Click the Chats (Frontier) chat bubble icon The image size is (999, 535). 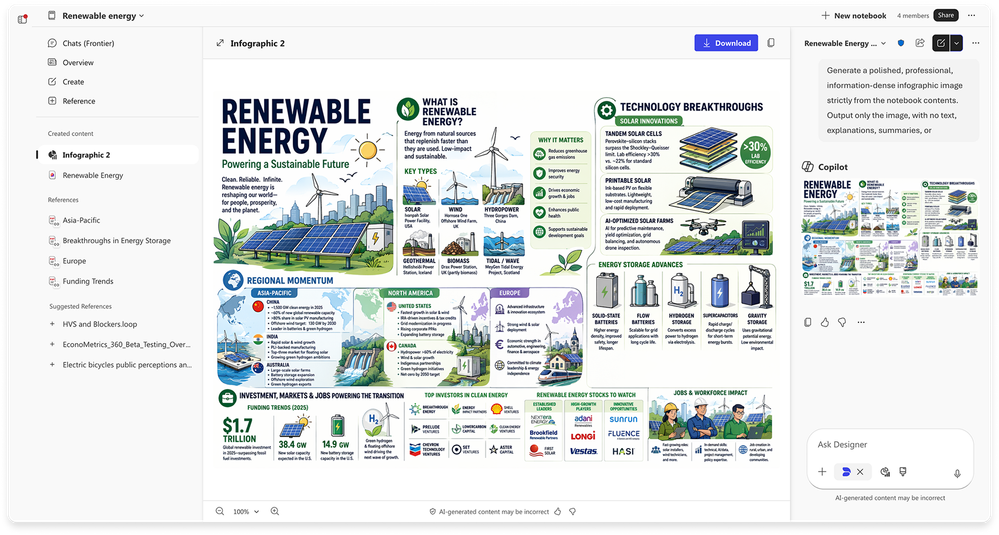coord(52,43)
